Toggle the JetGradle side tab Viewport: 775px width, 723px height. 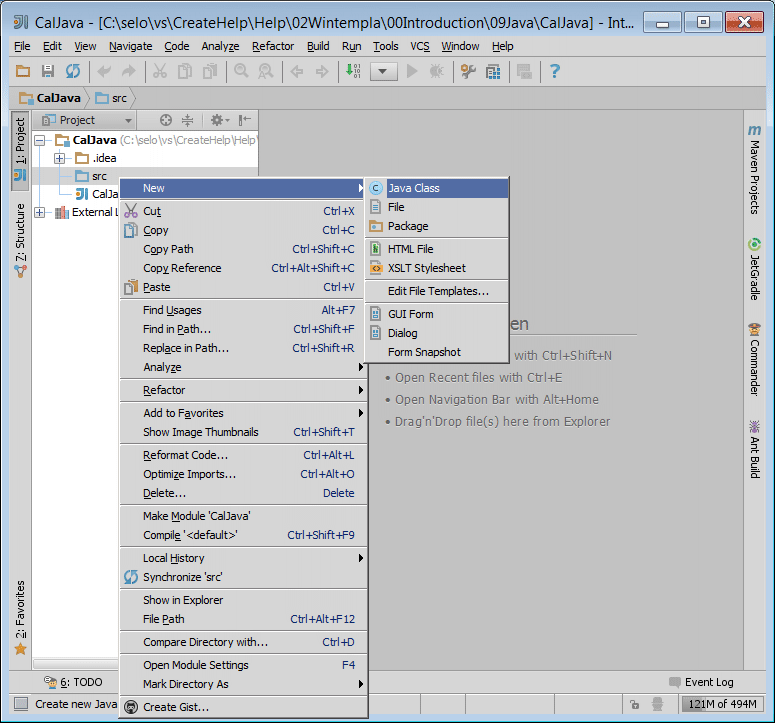(754, 269)
